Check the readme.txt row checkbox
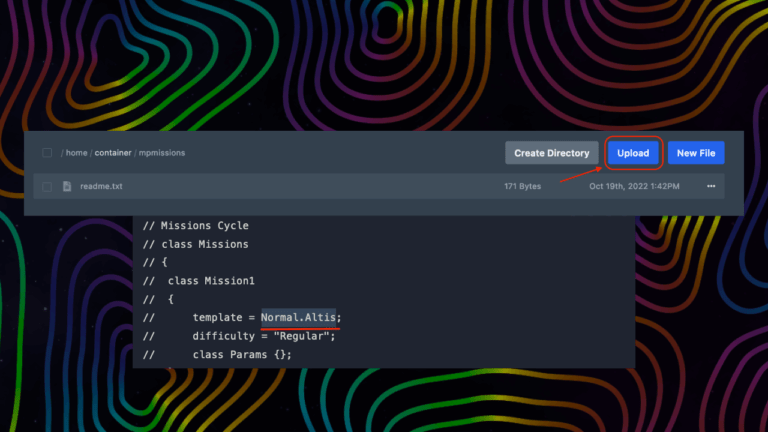 click(47, 186)
